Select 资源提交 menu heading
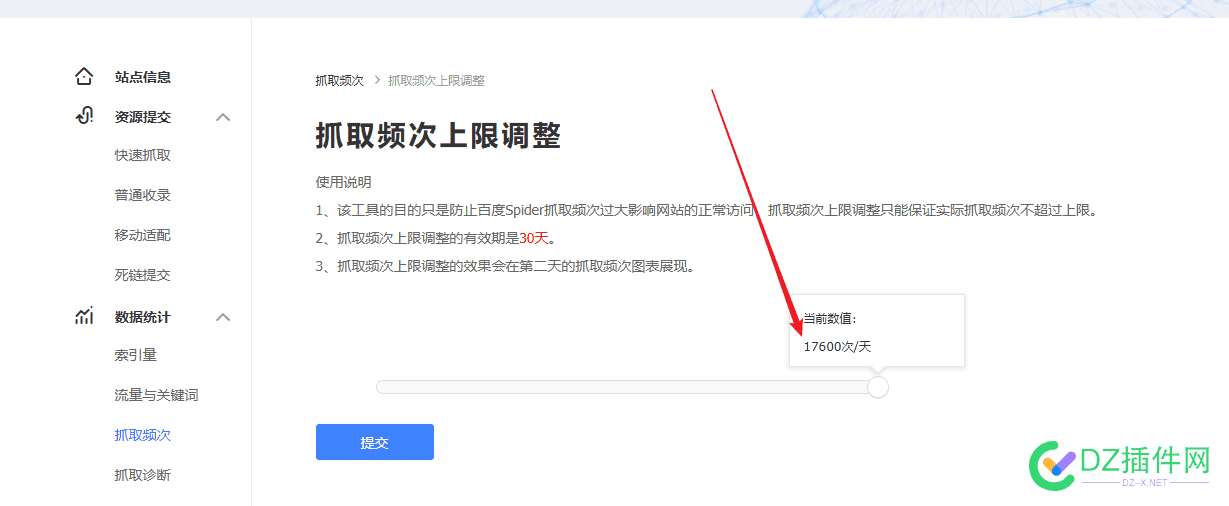The height and width of the screenshot is (506, 1229). (x=143, y=117)
